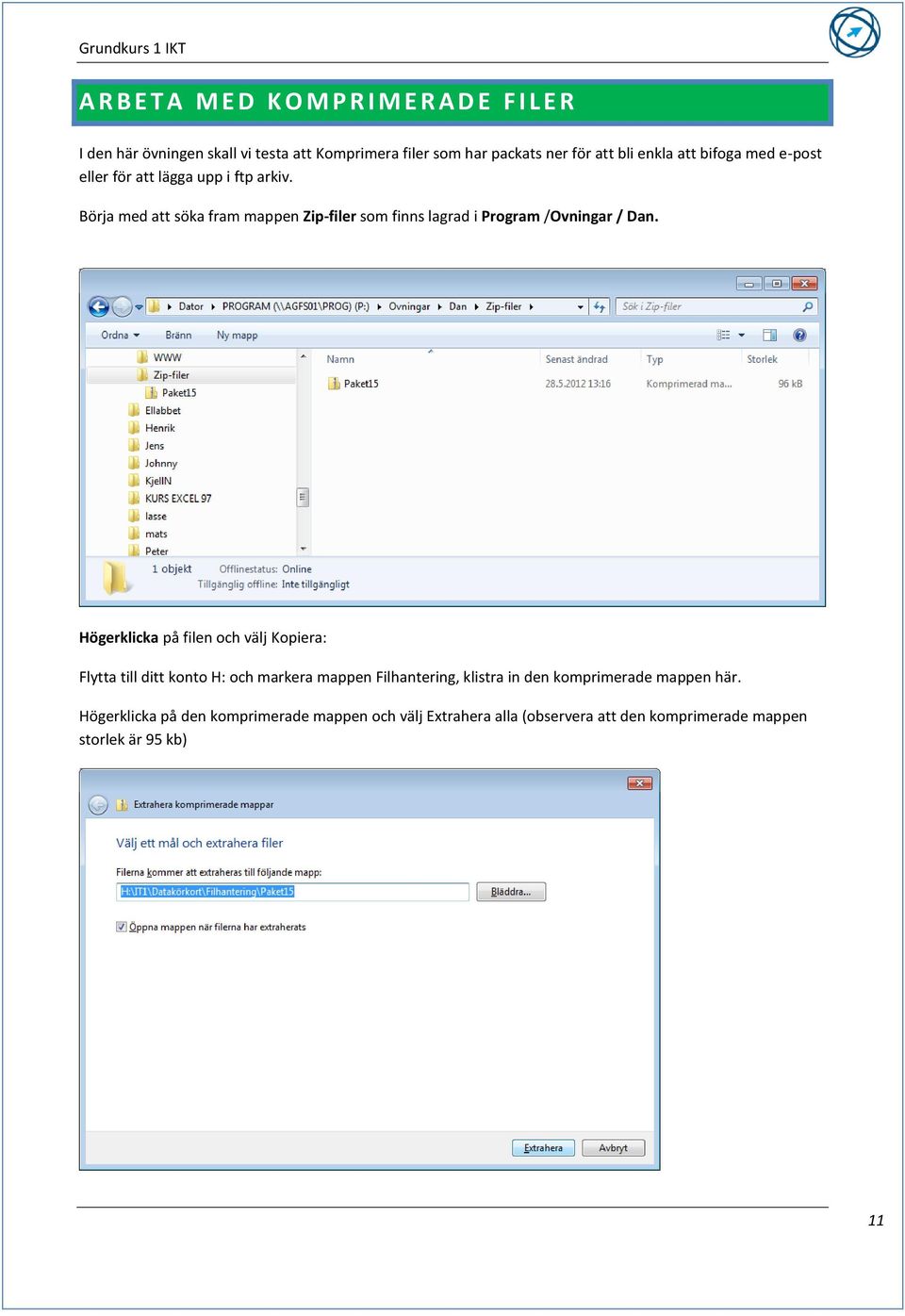The height and width of the screenshot is (1316, 905).
Task: Sort by the Typ column header
Action: tap(655, 360)
